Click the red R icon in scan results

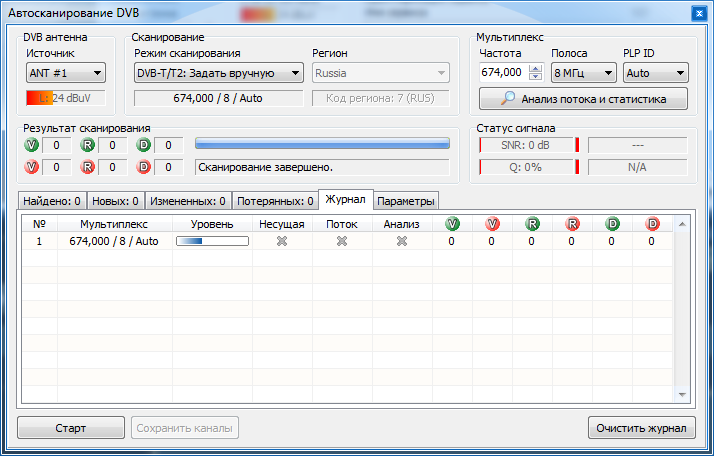click(88, 167)
